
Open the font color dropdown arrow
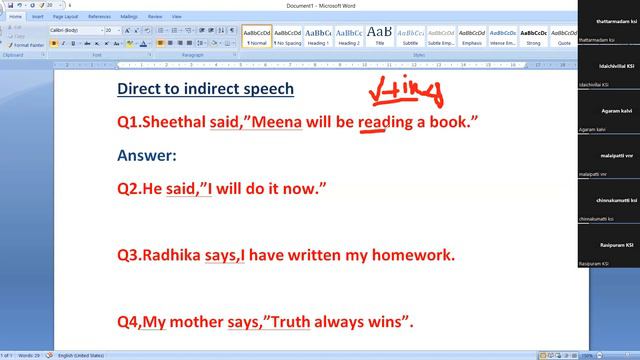[x=149, y=43]
